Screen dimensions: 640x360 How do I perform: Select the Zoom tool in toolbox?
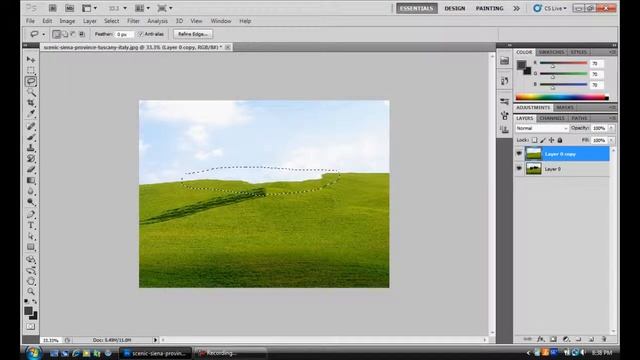[x=31, y=291]
